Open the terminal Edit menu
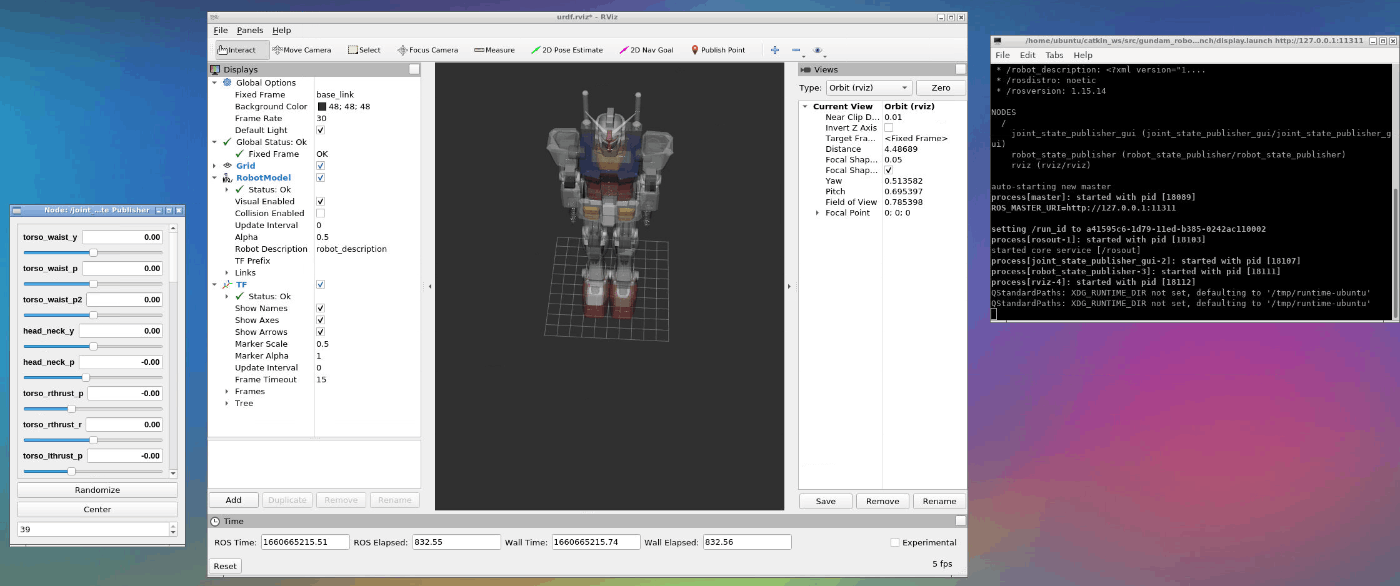1400x586 pixels. point(1028,55)
